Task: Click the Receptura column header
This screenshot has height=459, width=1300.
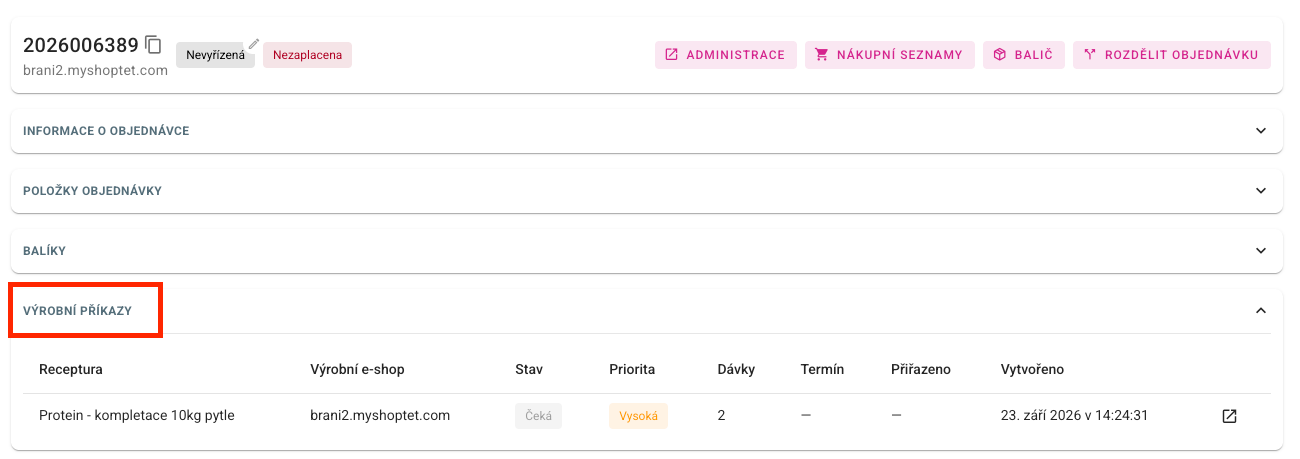Action: tap(71, 369)
